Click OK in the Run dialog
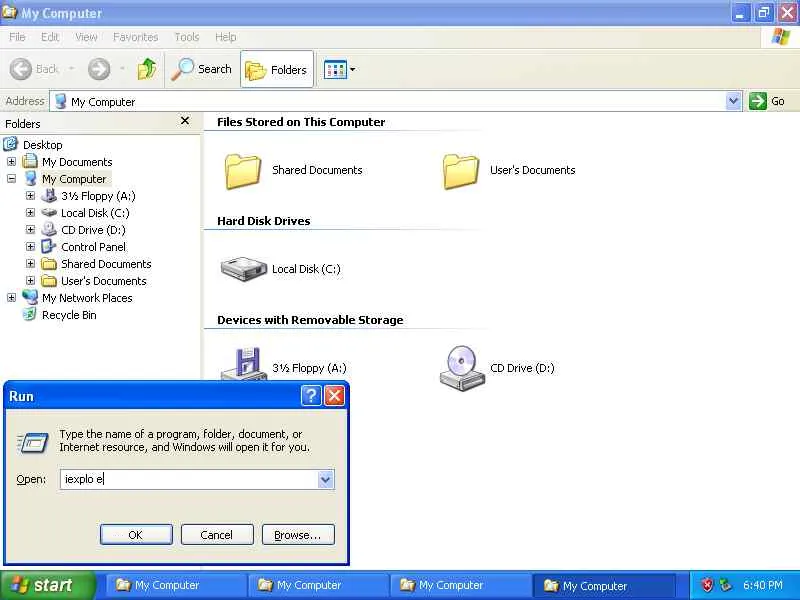The width and height of the screenshot is (800, 600). (136, 535)
